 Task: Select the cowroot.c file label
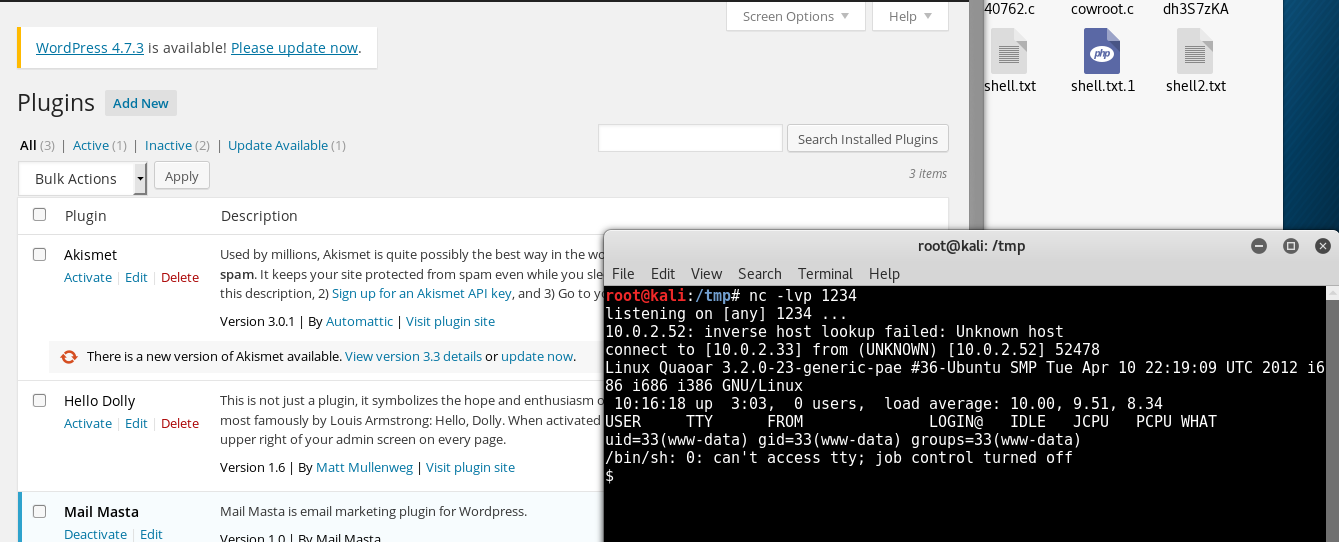(1102, 9)
